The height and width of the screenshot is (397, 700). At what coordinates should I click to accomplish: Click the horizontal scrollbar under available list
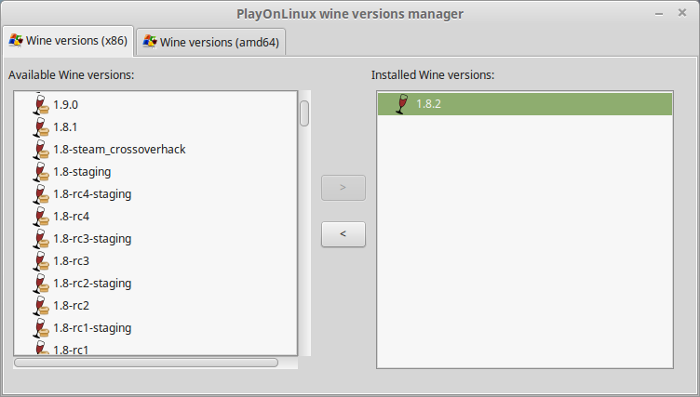(x=146, y=362)
